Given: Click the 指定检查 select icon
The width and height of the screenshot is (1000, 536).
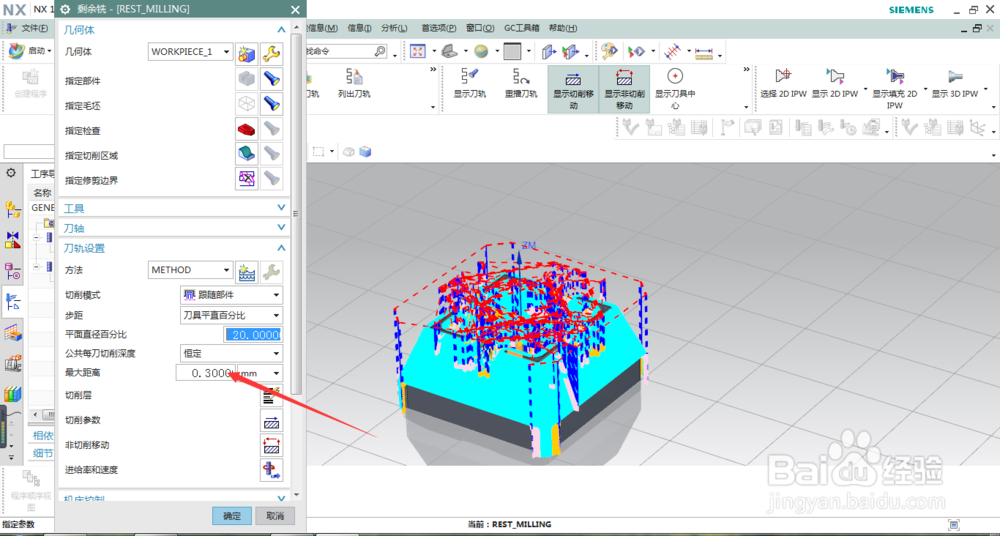Looking at the screenshot, I should click(x=247, y=129).
